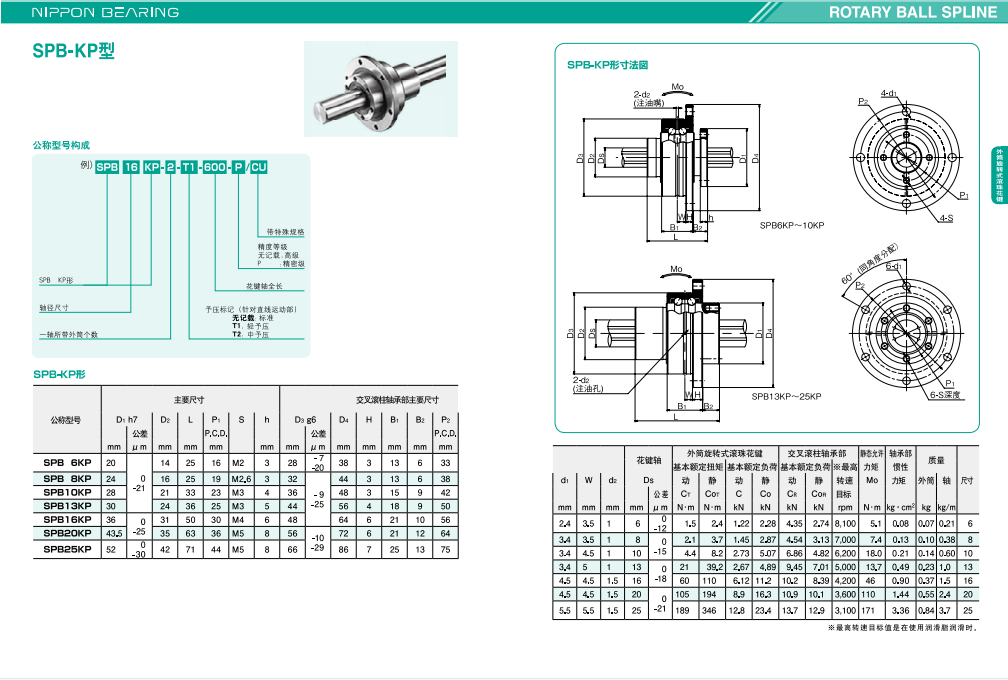Click the 4-S diagram label
Screen dimensions: 1008x680
click(x=946, y=219)
